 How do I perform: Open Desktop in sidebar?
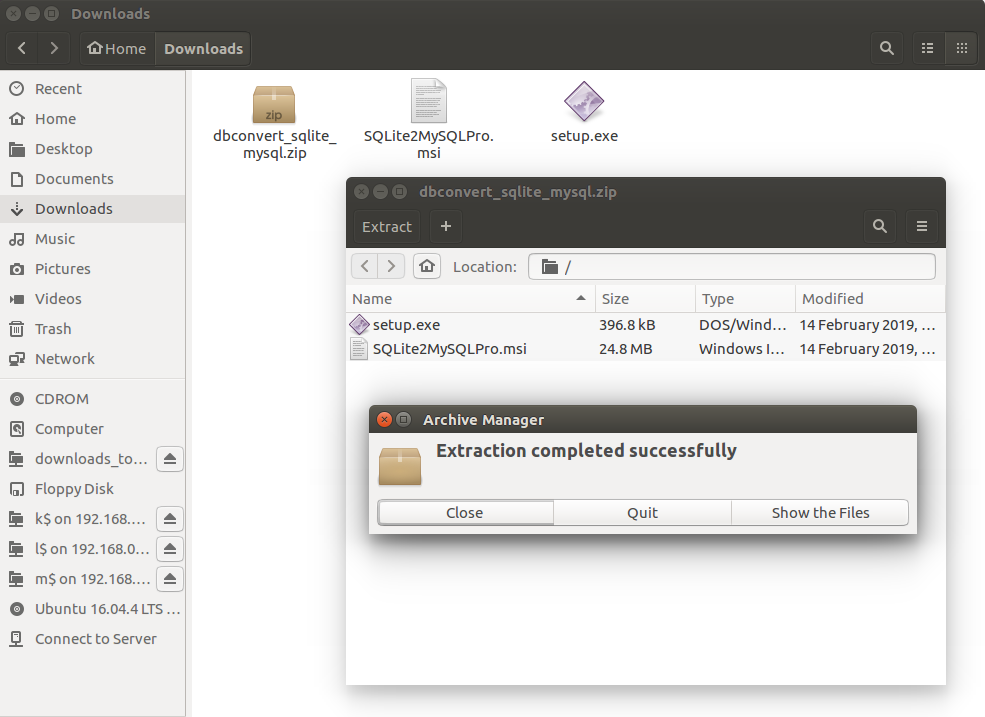pos(92,149)
